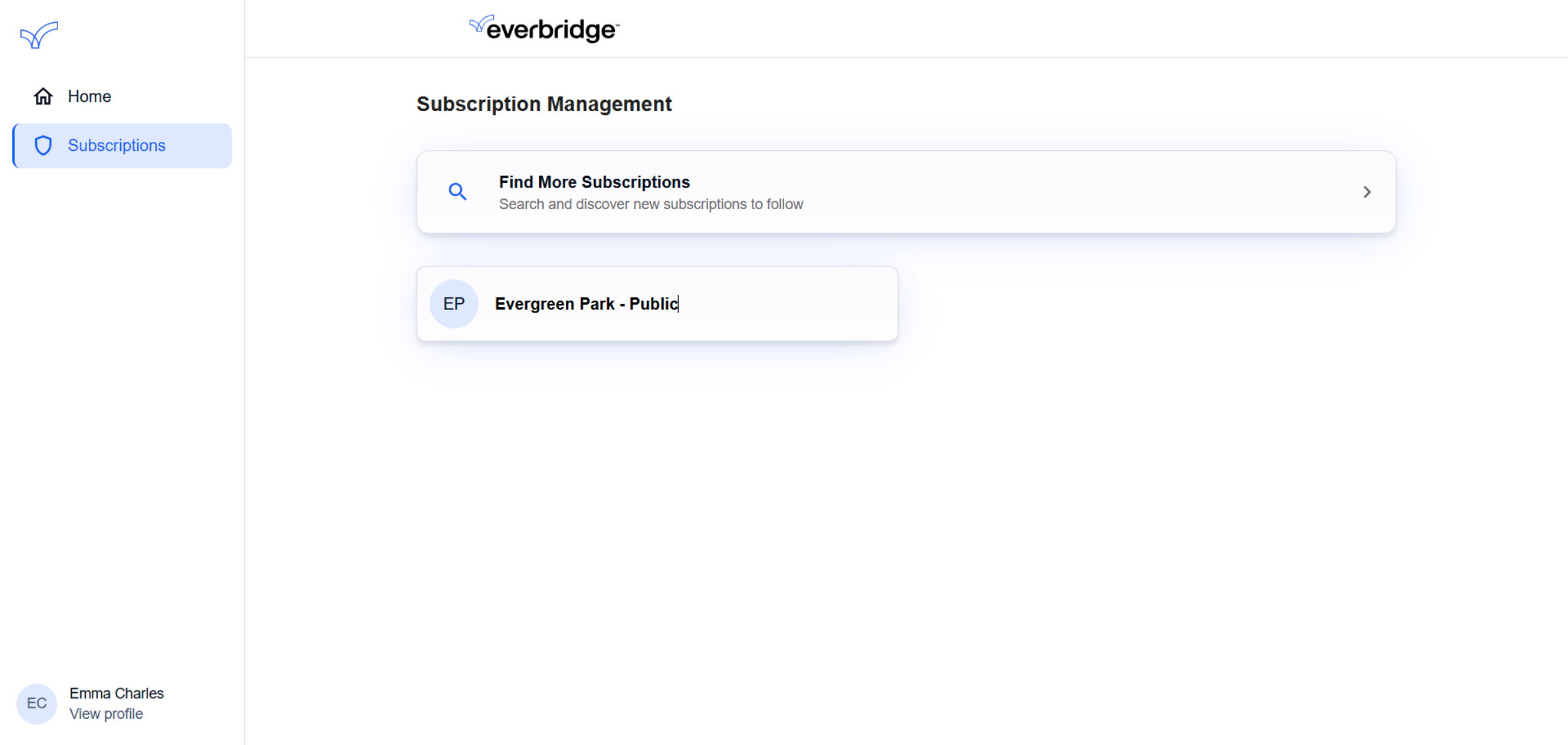Expand the Find More Subscriptions chevron arrow
The width and height of the screenshot is (1568, 745).
coord(1367,192)
